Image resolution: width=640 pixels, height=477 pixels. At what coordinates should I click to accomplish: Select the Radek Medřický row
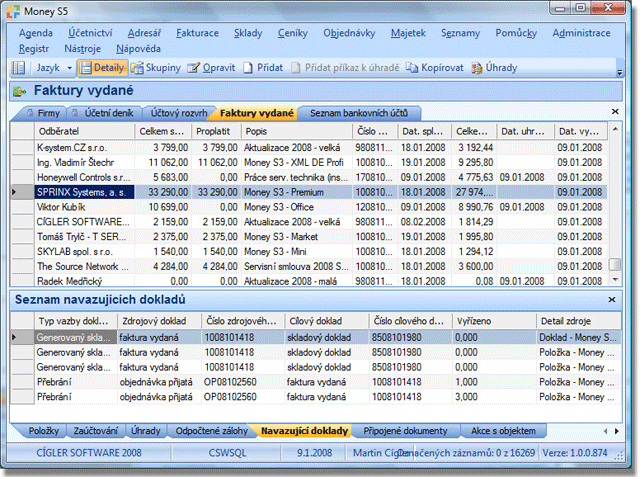tap(309, 281)
